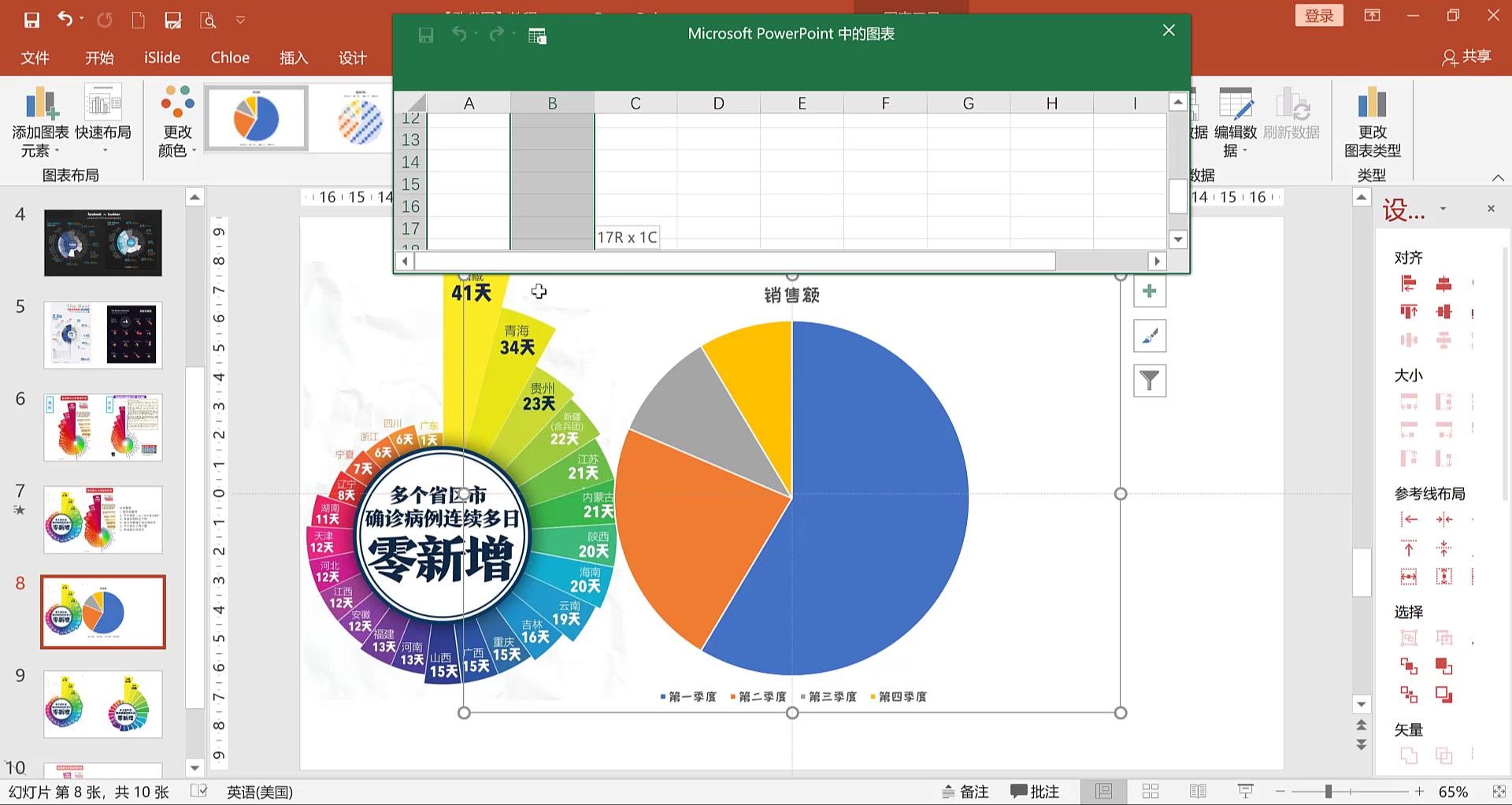Select slide 6 thumbnail
Viewport: 1512px width, 805px height.
pos(103,428)
